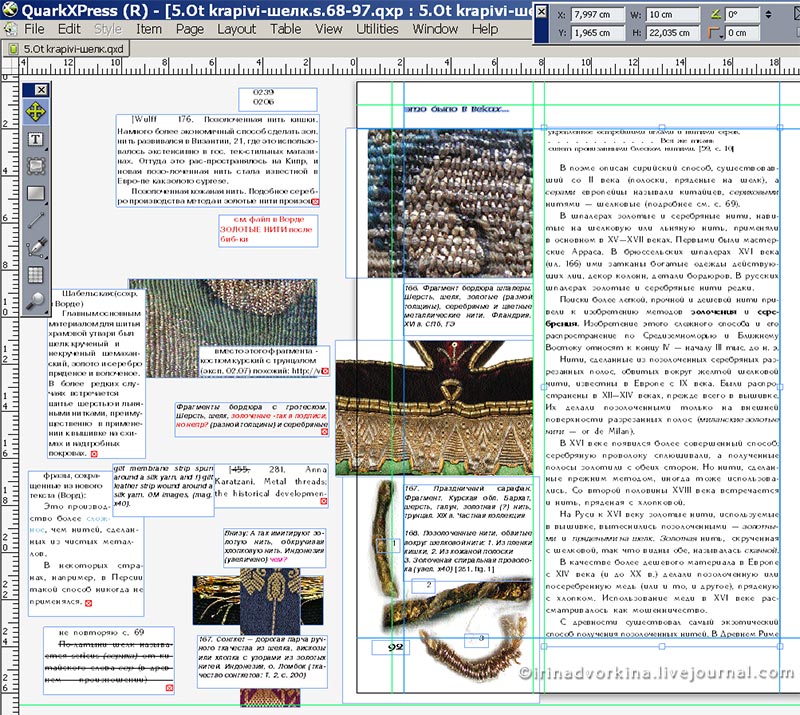Screen dimensions: 800x715
Task: Open the Edit menu
Action: tap(69, 29)
